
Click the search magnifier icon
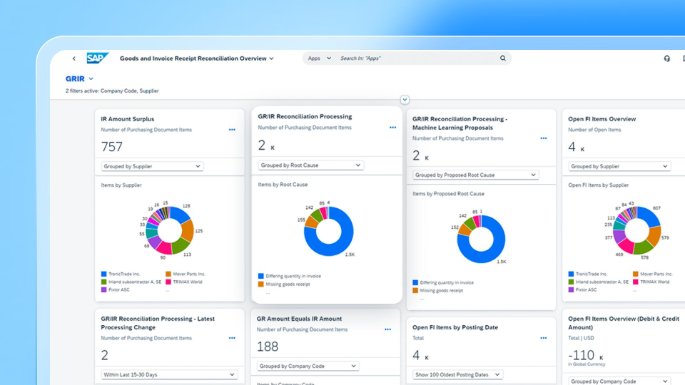click(503, 58)
